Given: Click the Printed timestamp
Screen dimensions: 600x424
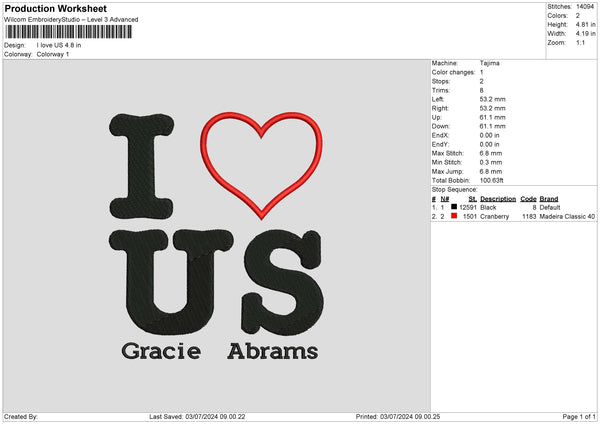Looking at the screenshot, I should (x=398, y=416).
